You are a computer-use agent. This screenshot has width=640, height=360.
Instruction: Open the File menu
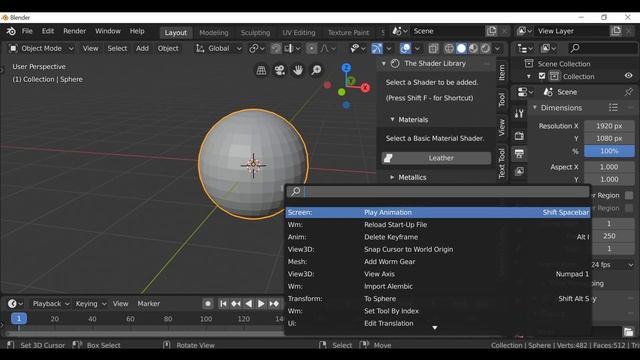point(27,31)
